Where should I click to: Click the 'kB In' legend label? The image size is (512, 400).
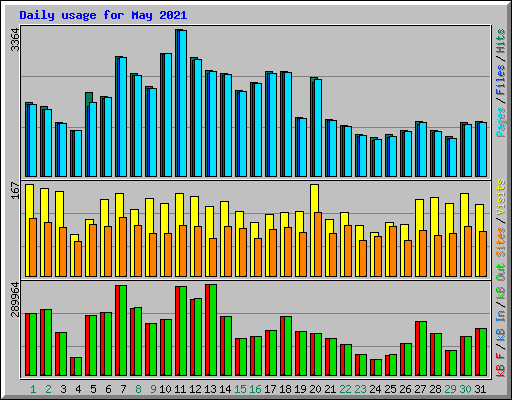(501, 325)
